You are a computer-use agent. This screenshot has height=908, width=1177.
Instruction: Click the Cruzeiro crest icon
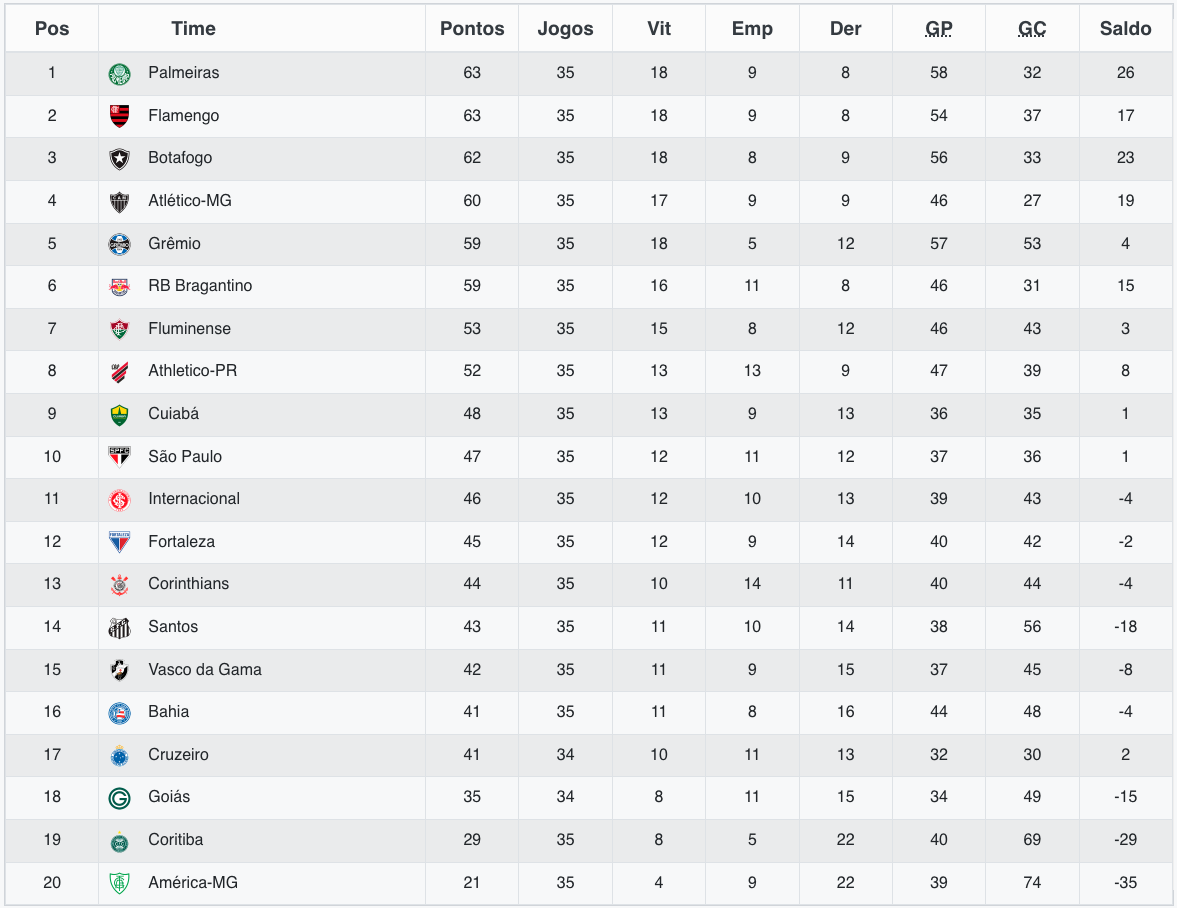119,755
